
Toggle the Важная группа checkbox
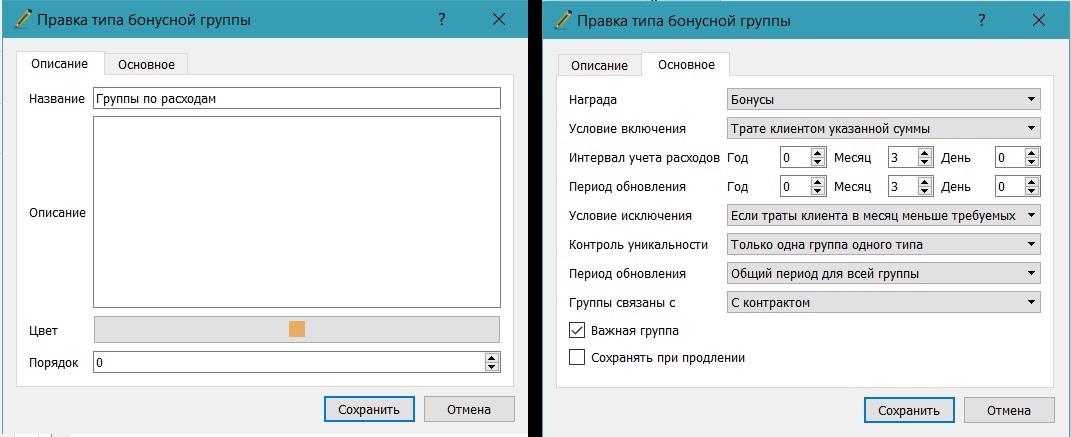coord(577,330)
